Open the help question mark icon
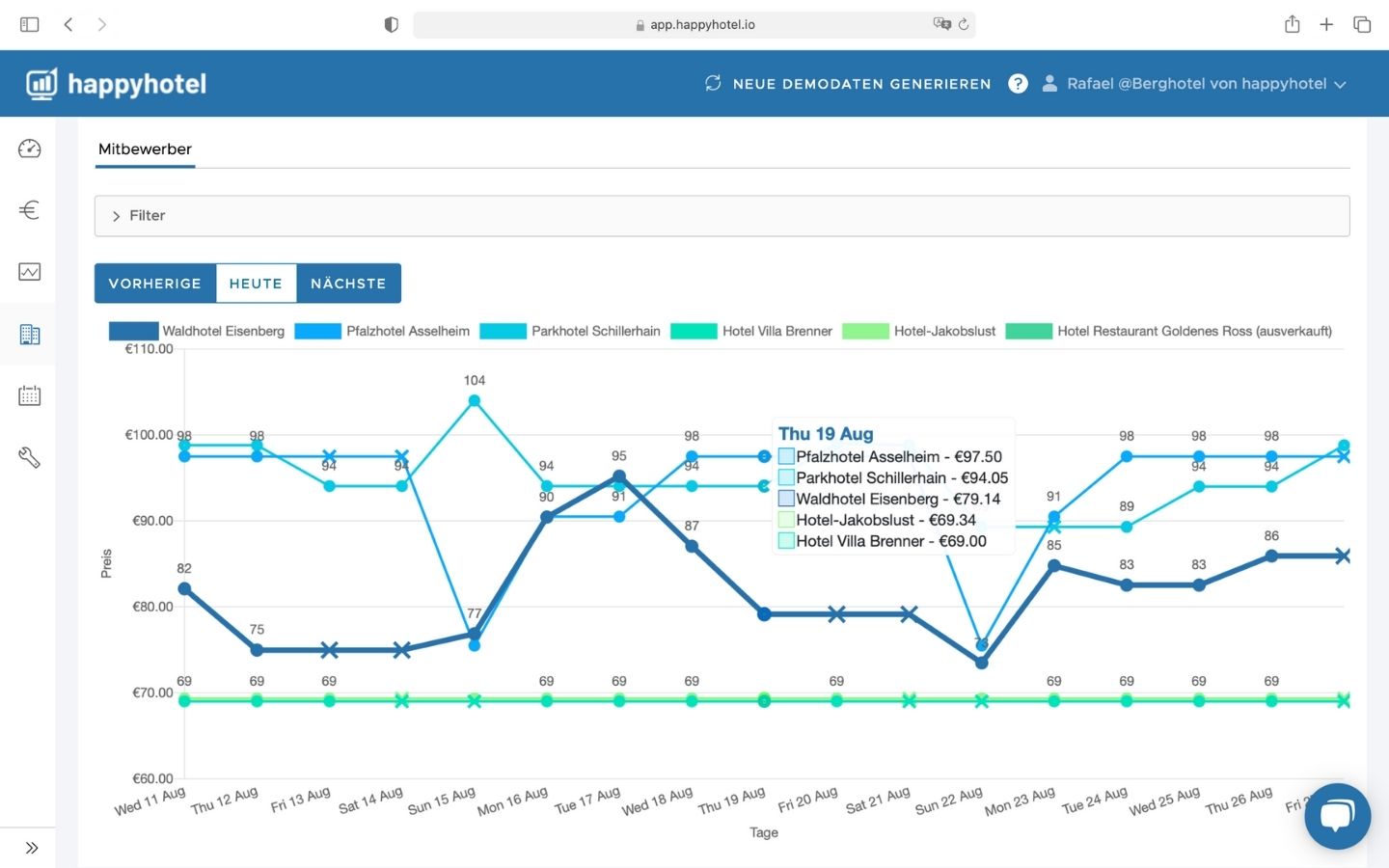 coord(1018,84)
